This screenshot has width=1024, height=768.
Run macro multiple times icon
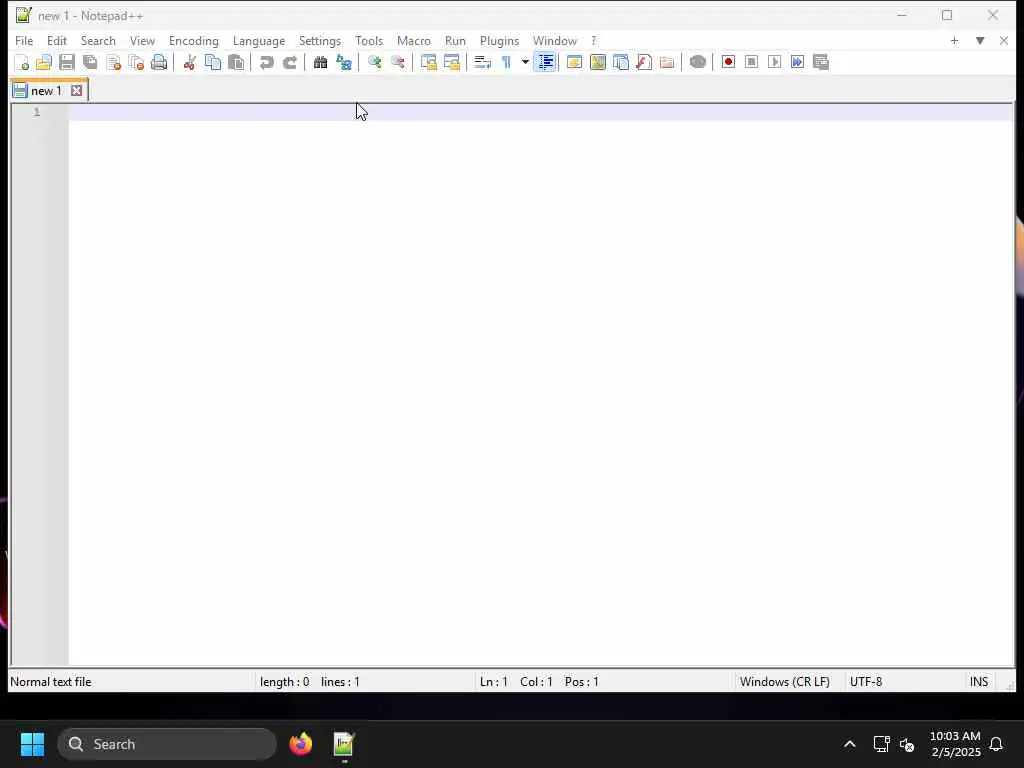(797, 62)
